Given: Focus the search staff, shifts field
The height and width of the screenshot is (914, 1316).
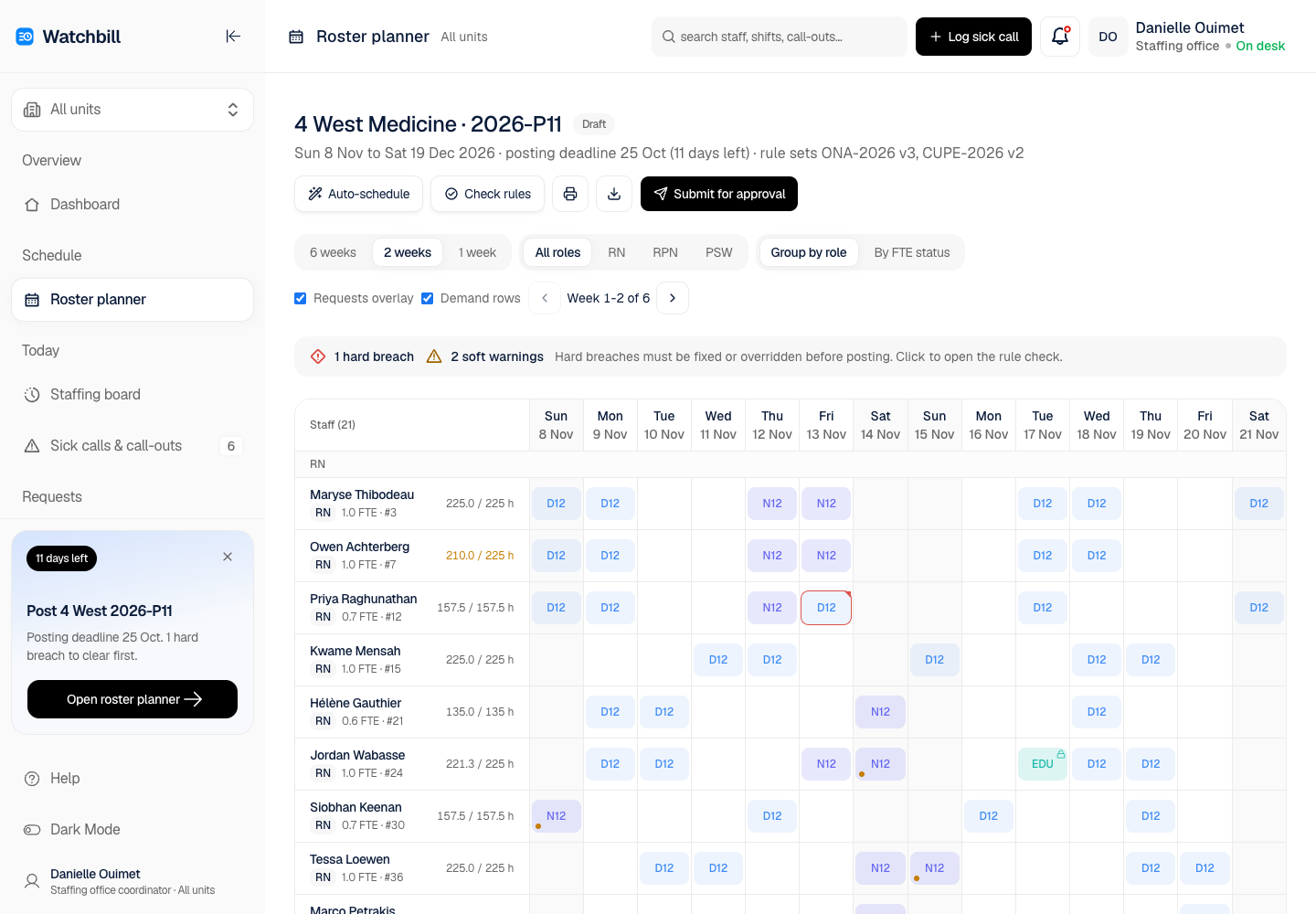Looking at the screenshot, I should pyautogui.click(x=780, y=37).
